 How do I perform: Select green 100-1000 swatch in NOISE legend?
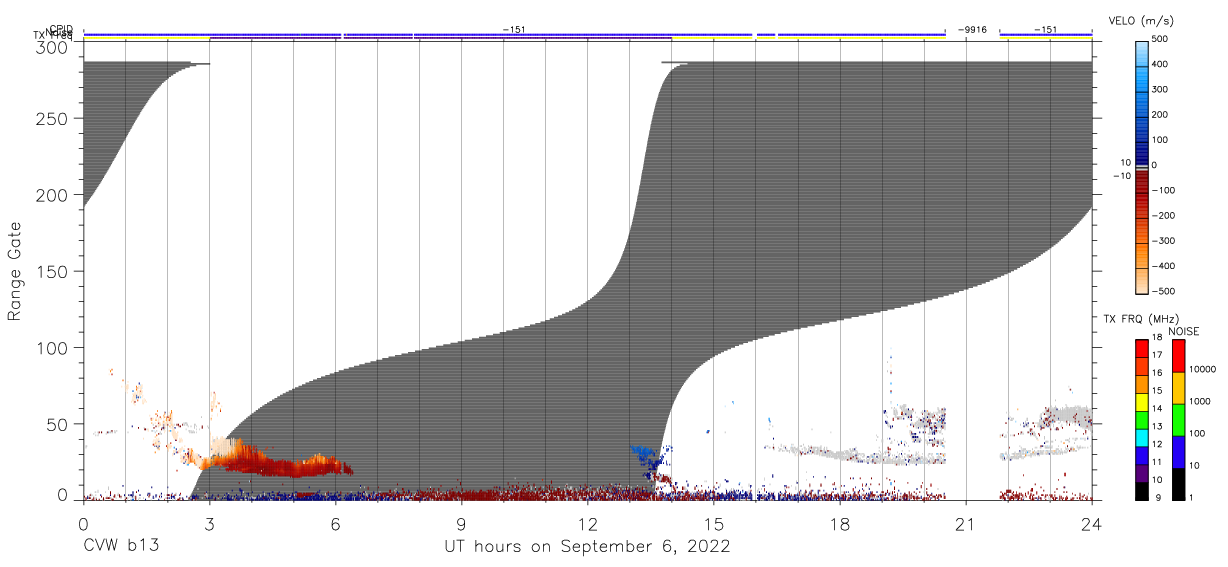pos(1178,420)
